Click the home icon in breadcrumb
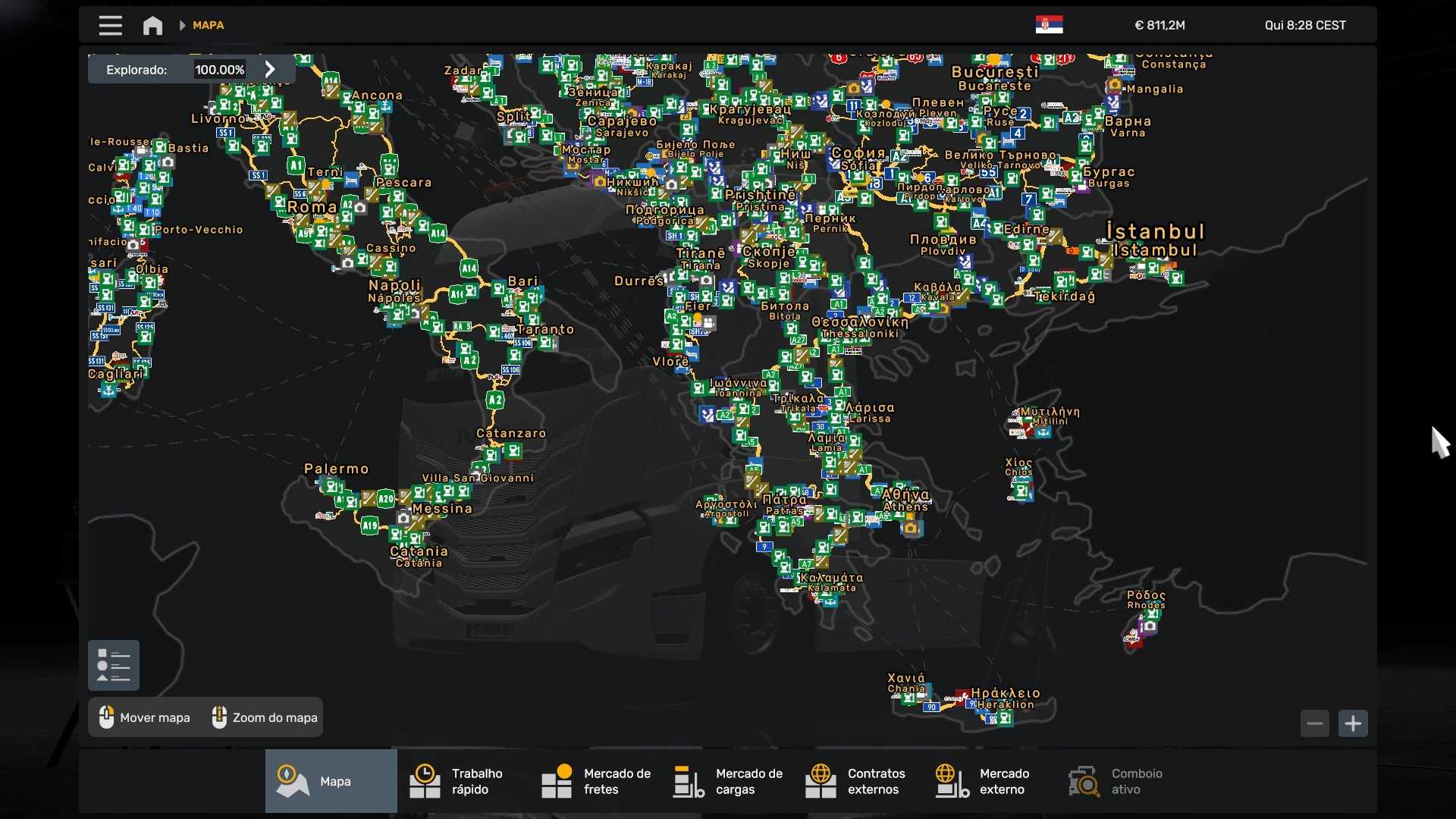Screen dimensions: 1456x819 pos(152,26)
